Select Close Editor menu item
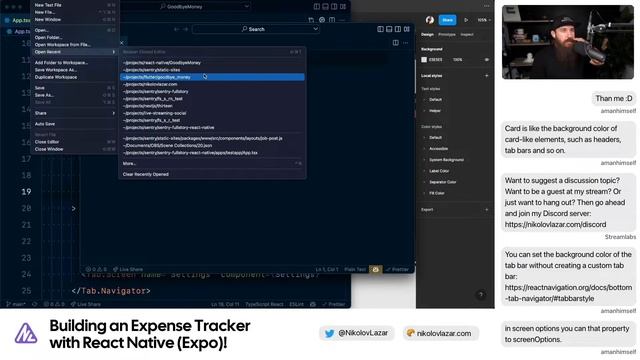Viewport: 640px width, 360px height. click(x=74, y=142)
